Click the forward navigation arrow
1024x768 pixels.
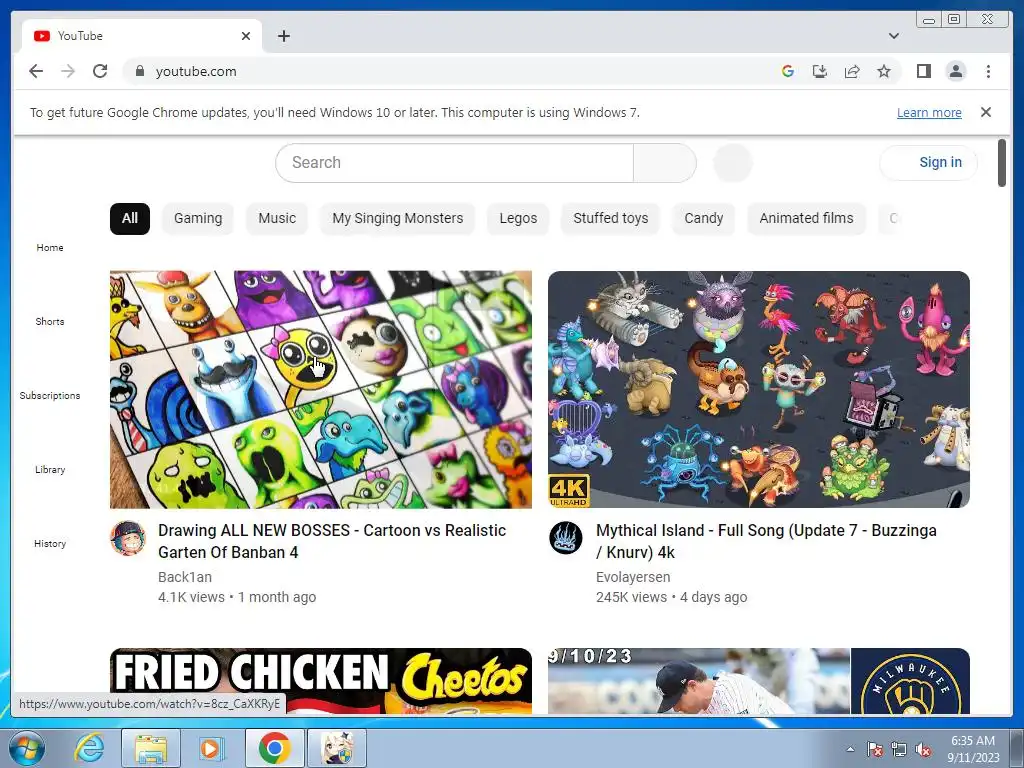click(x=68, y=71)
